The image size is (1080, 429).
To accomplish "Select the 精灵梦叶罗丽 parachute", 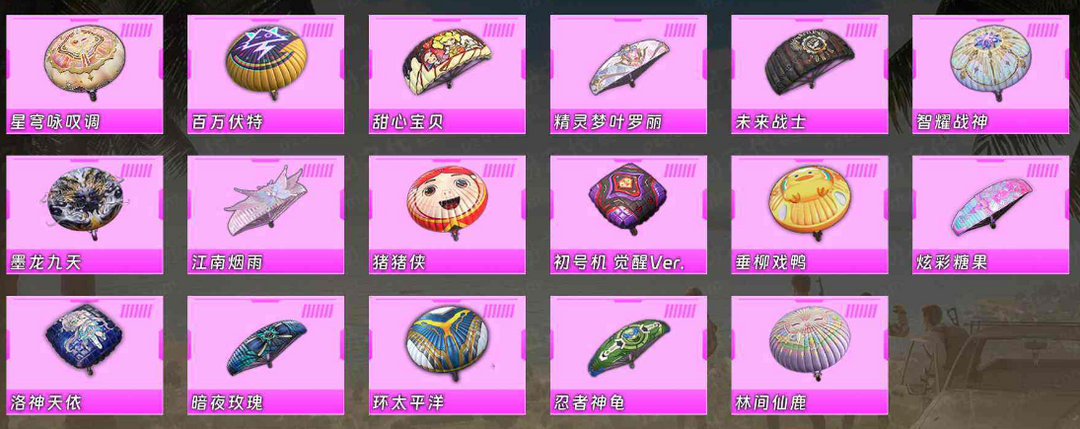I will point(628,74).
